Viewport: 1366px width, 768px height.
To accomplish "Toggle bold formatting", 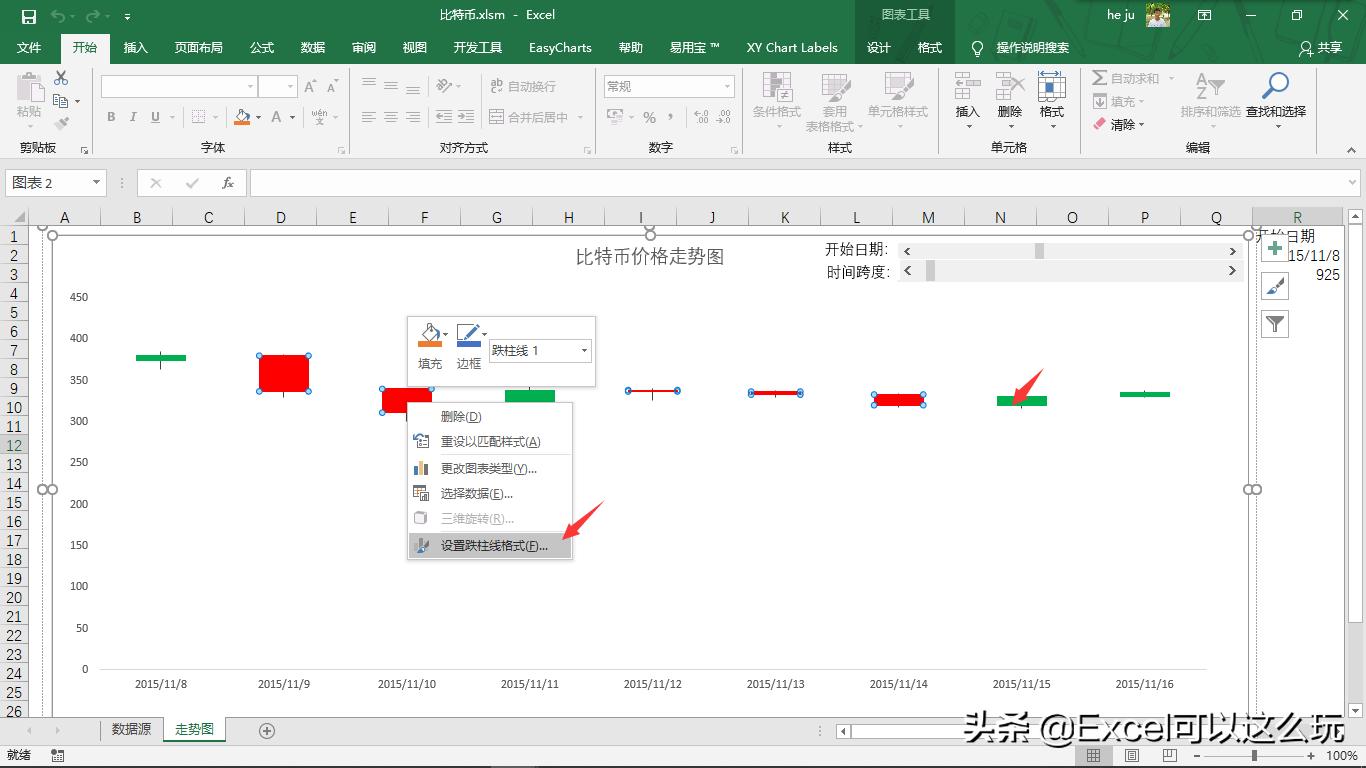I will click(x=111, y=117).
